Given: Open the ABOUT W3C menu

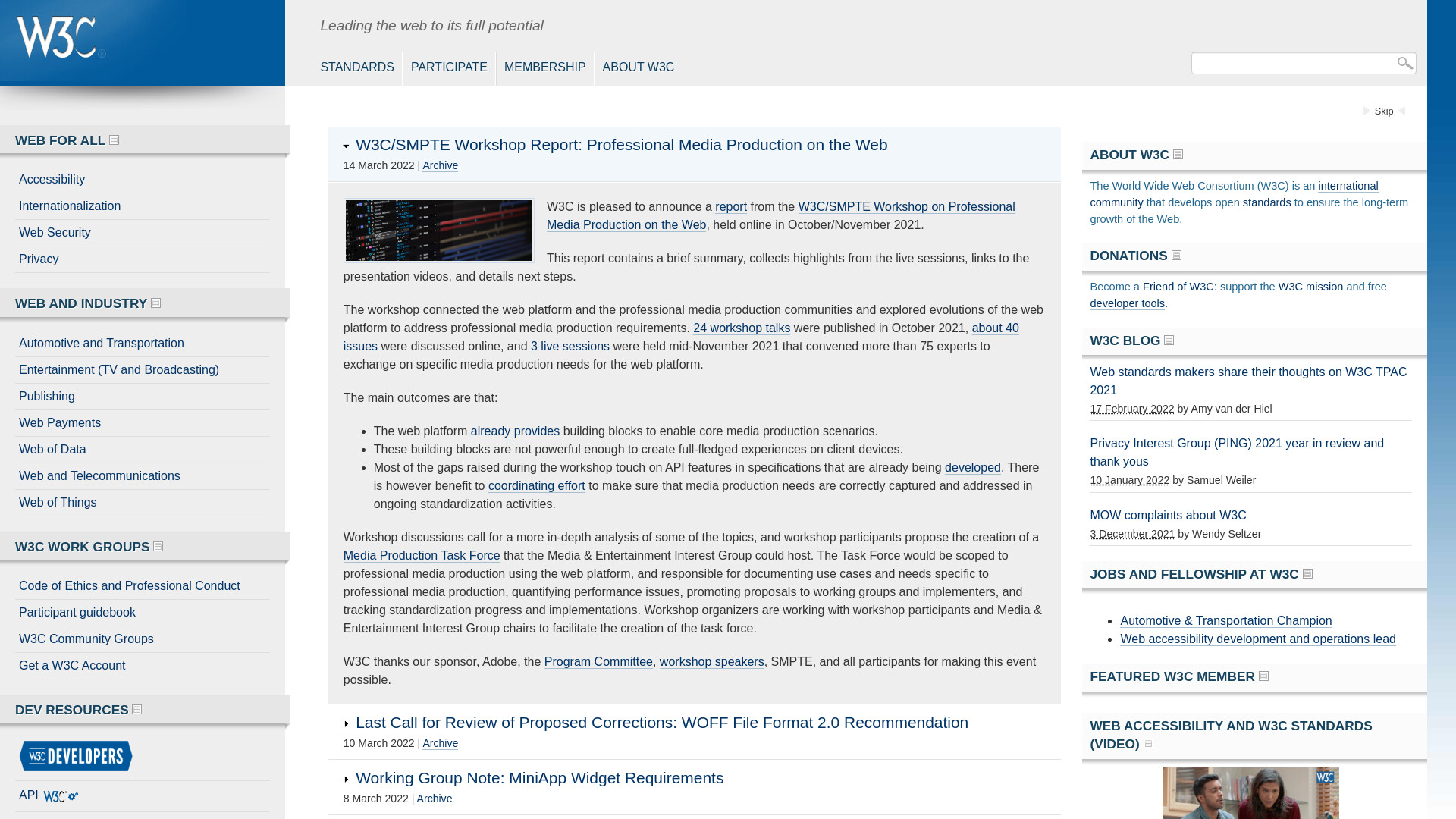Looking at the screenshot, I should (x=638, y=67).
